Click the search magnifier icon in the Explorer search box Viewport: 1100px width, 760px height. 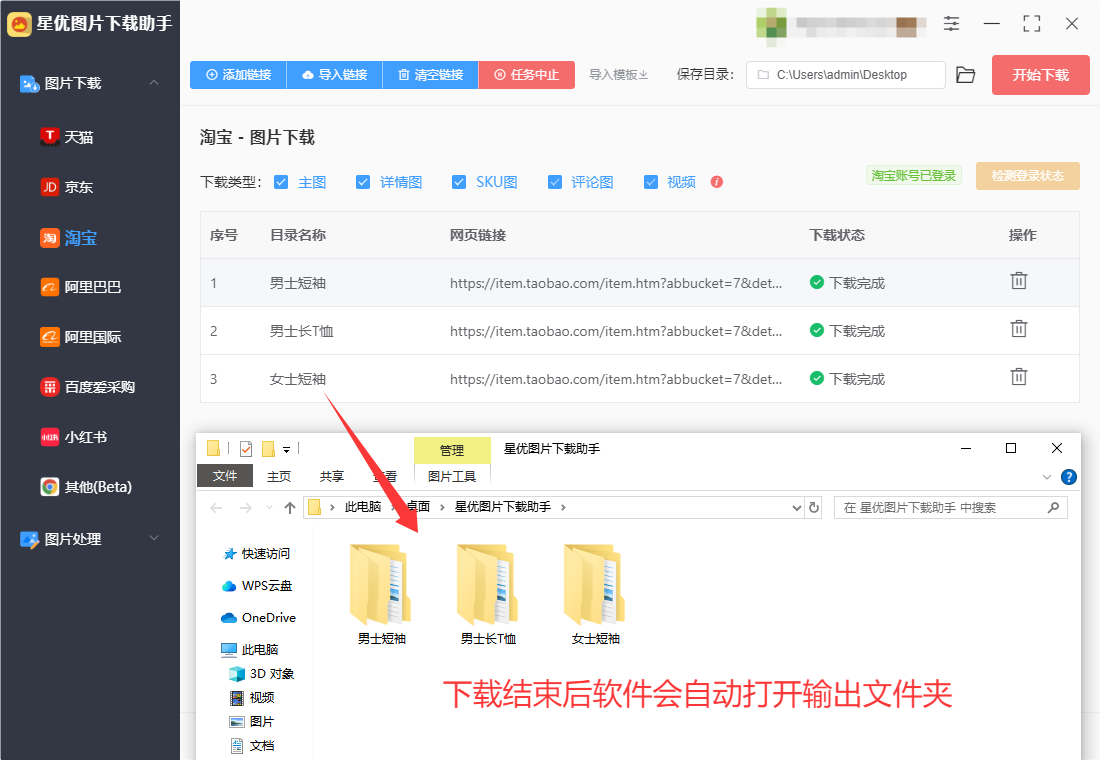coord(1053,507)
